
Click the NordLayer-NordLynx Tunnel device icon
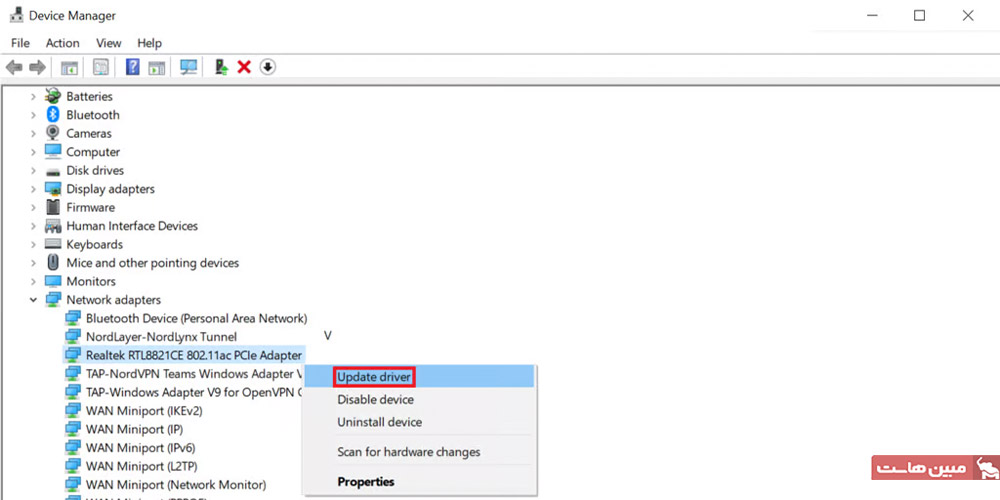tap(73, 336)
